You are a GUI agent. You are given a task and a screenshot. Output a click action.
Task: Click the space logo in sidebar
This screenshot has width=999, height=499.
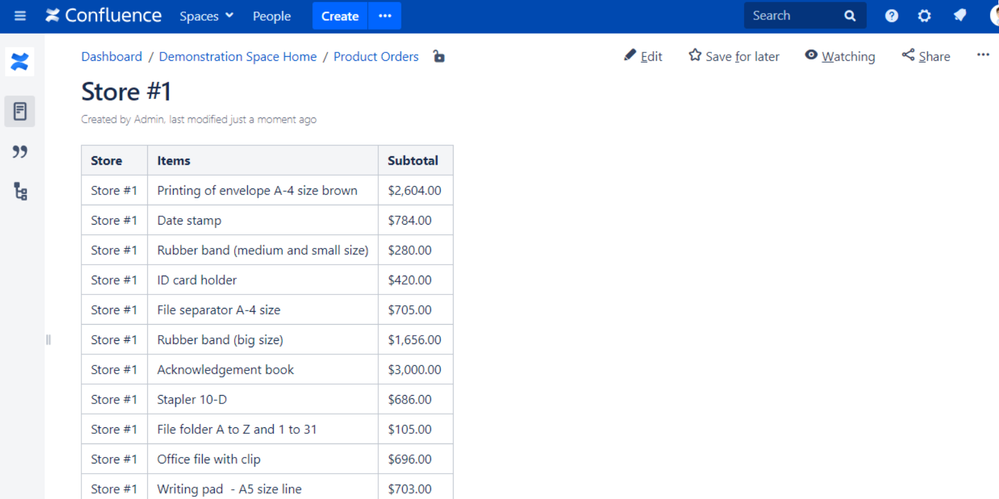20,62
